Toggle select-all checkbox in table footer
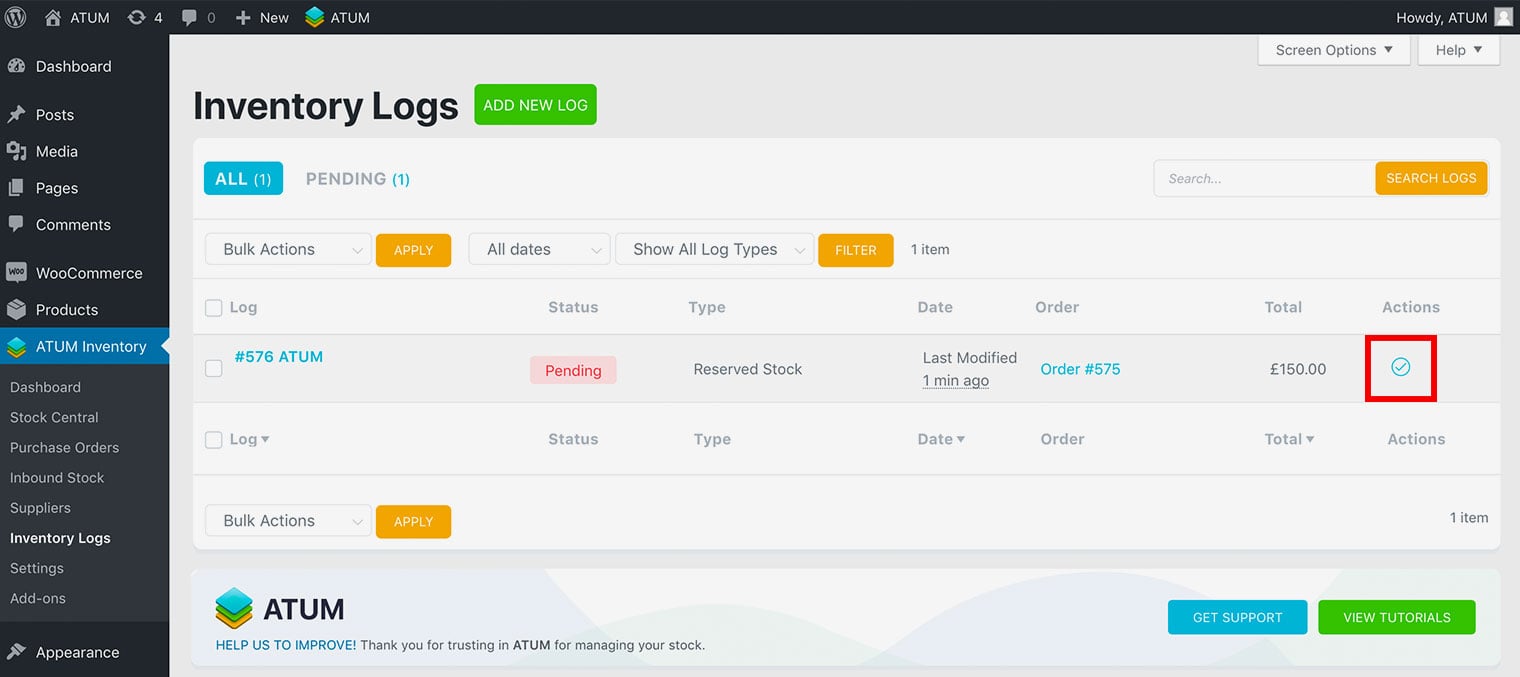This screenshot has height=677, width=1520. [x=213, y=439]
